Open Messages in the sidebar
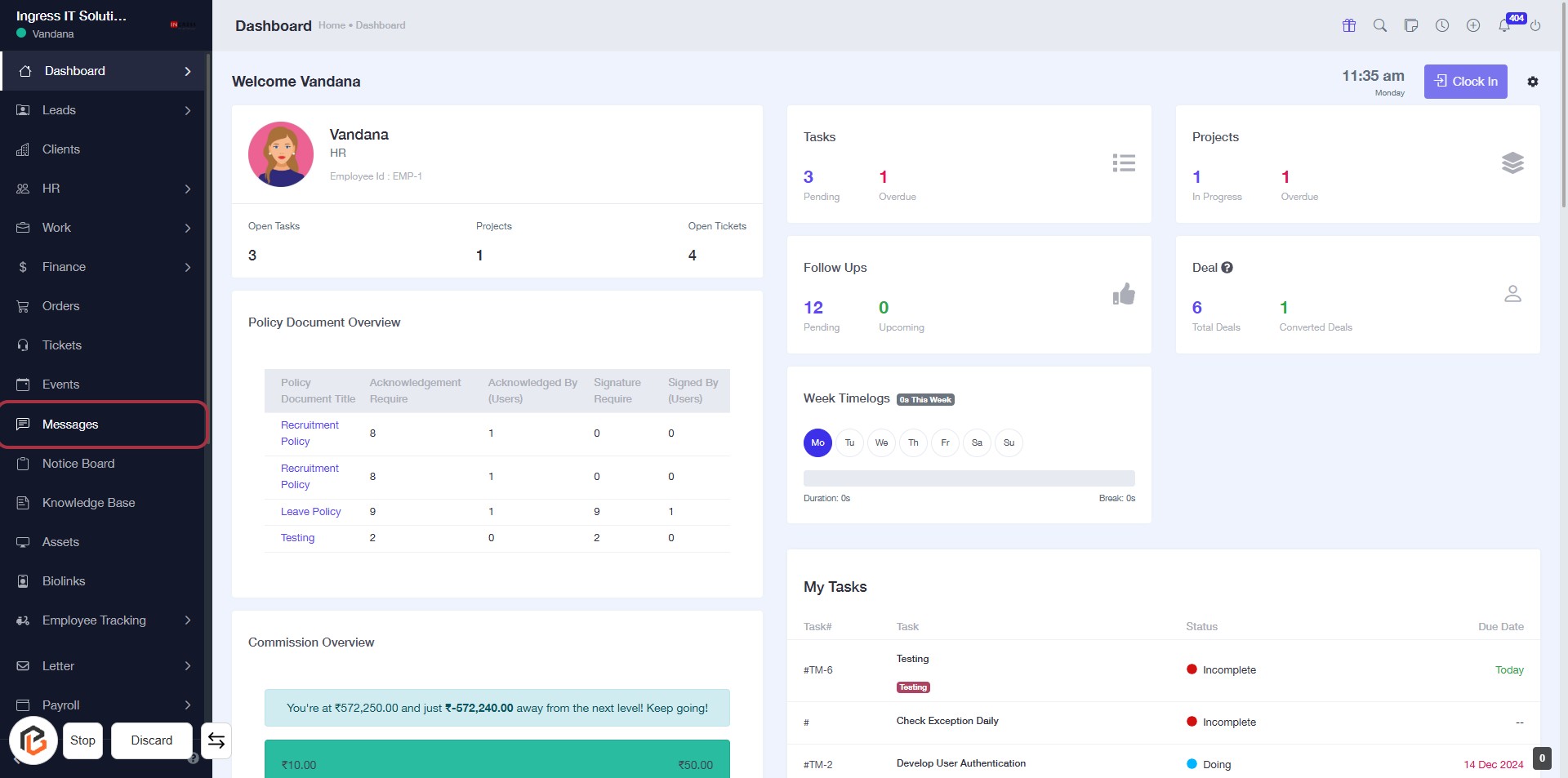 tap(70, 425)
